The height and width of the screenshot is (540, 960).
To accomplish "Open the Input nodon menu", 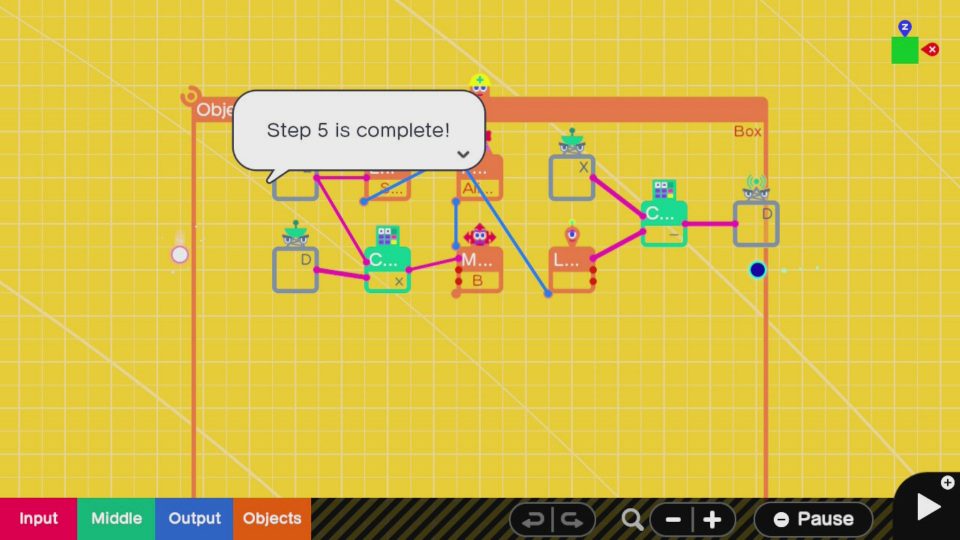I will pyautogui.click(x=39, y=519).
